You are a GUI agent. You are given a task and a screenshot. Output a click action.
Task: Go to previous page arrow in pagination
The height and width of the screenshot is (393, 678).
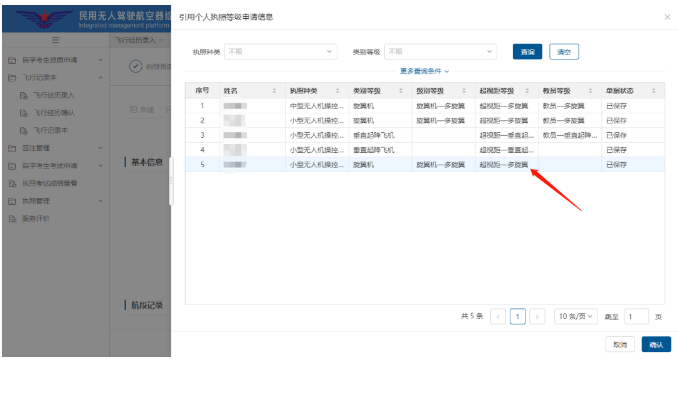(x=498, y=316)
